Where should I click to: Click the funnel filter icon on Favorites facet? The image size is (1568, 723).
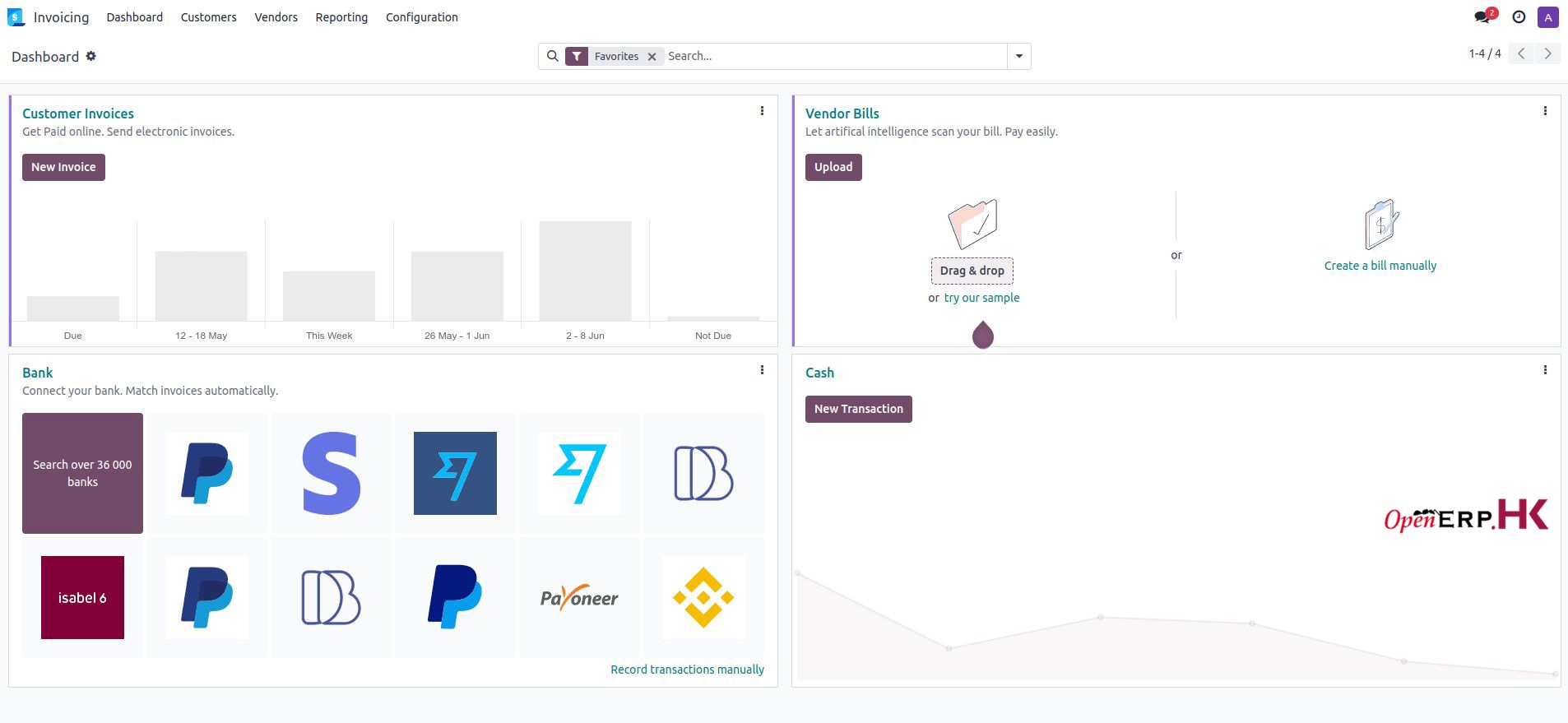[x=577, y=56]
